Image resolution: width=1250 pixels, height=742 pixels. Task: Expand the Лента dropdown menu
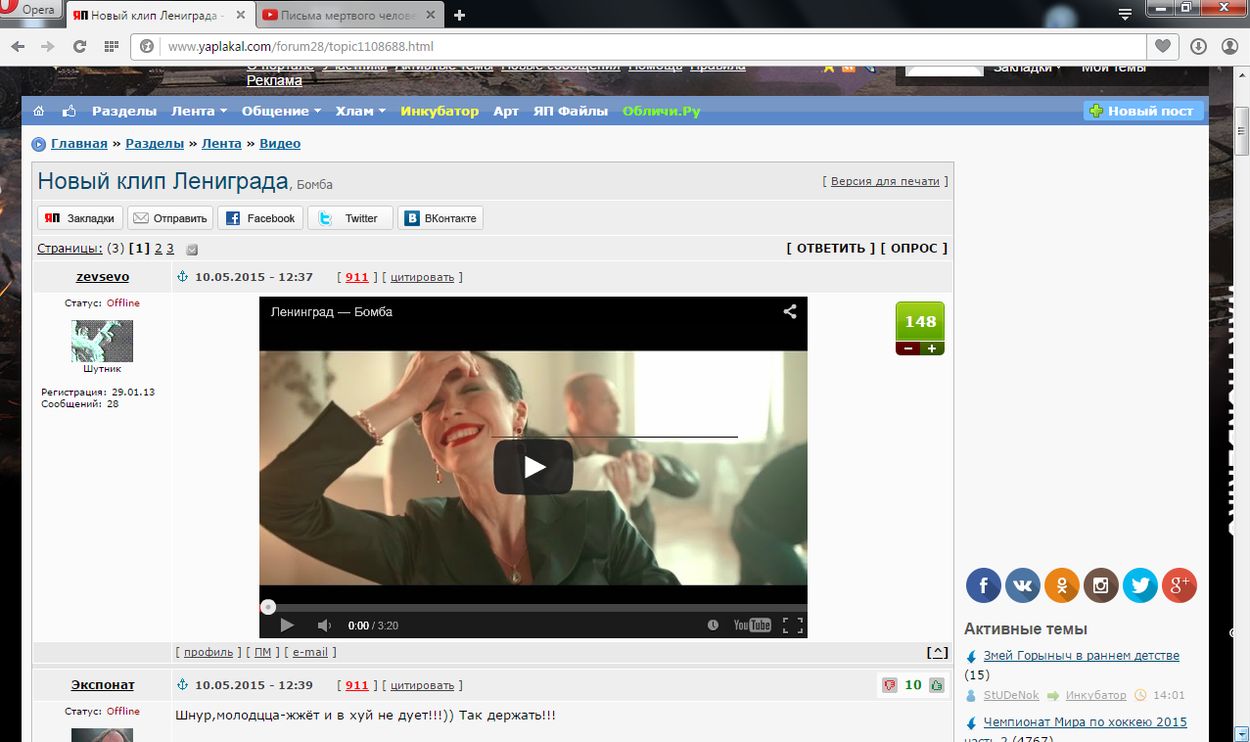199,111
